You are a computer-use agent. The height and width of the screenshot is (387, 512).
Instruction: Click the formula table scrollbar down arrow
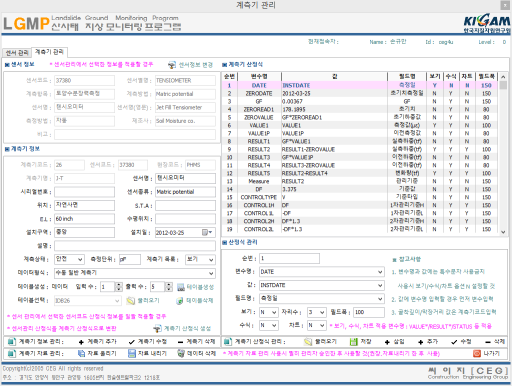[503, 232]
